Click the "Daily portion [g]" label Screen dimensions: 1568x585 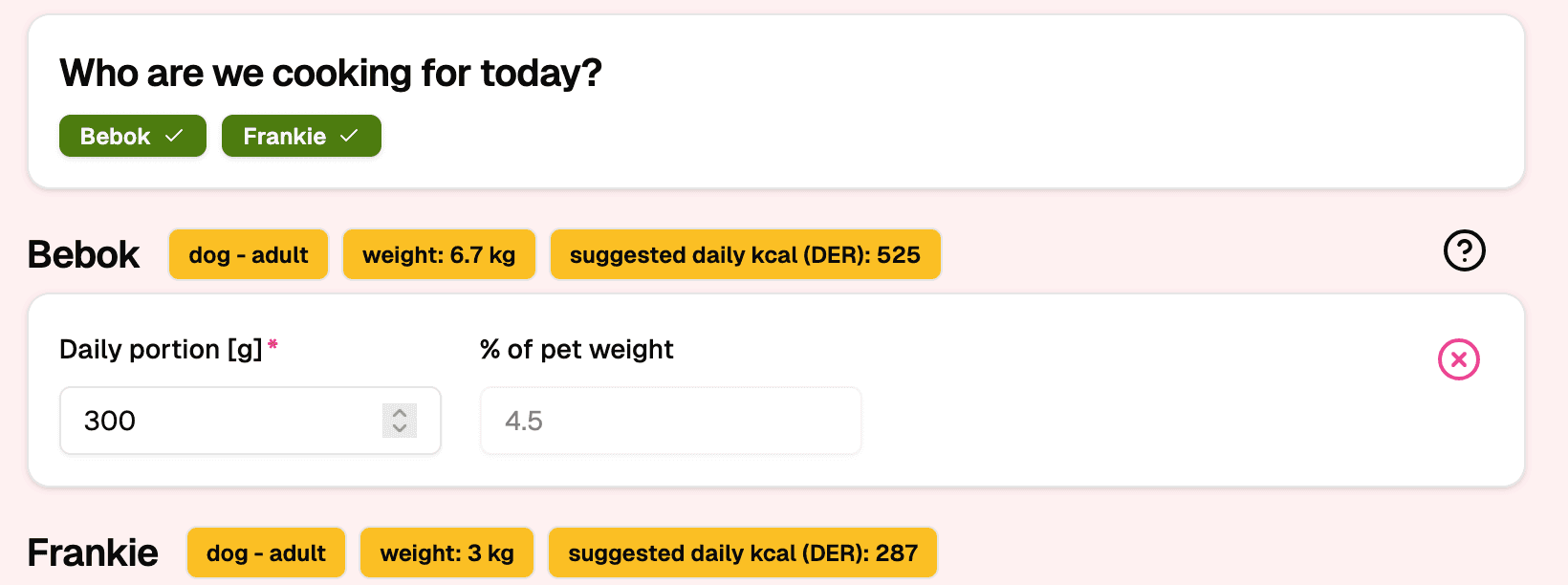pyautogui.click(x=161, y=349)
